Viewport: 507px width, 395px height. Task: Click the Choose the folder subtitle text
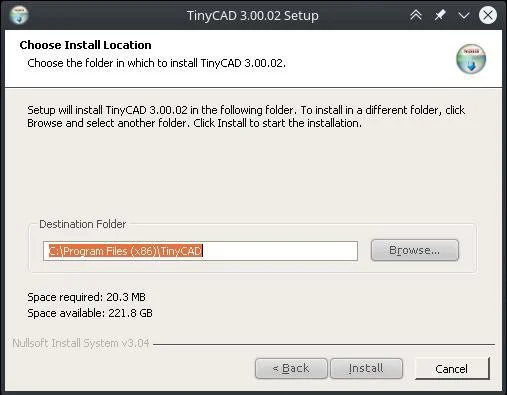pyautogui.click(x=156, y=63)
